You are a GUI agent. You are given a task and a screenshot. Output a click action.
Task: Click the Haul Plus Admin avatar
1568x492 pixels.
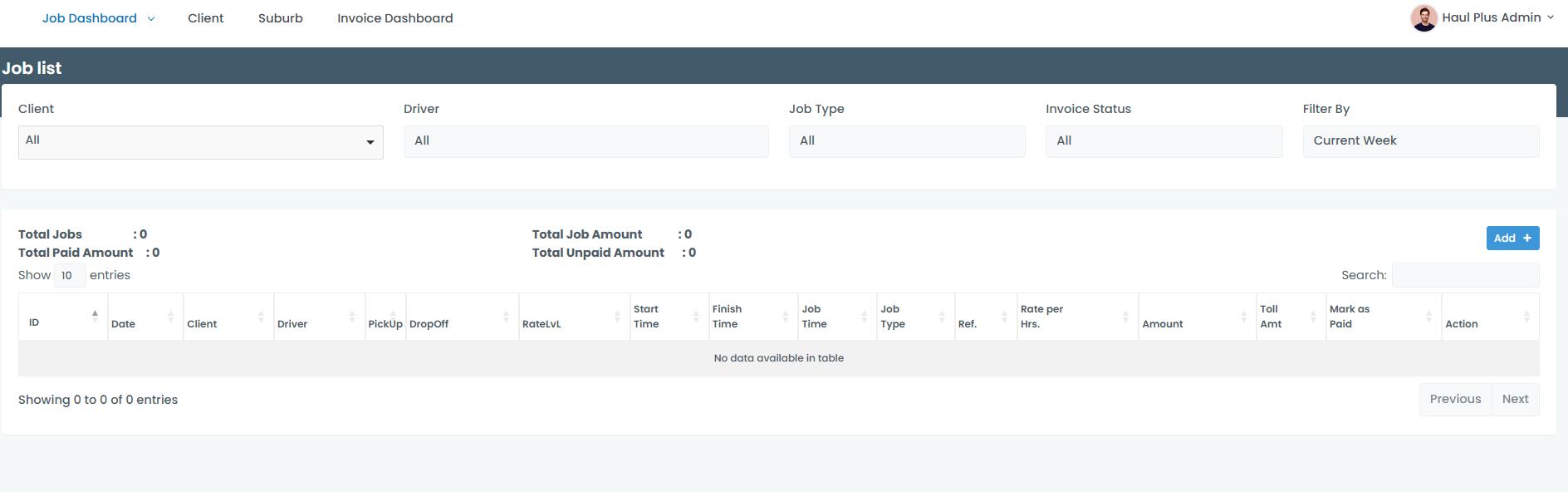[x=1423, y=17]
